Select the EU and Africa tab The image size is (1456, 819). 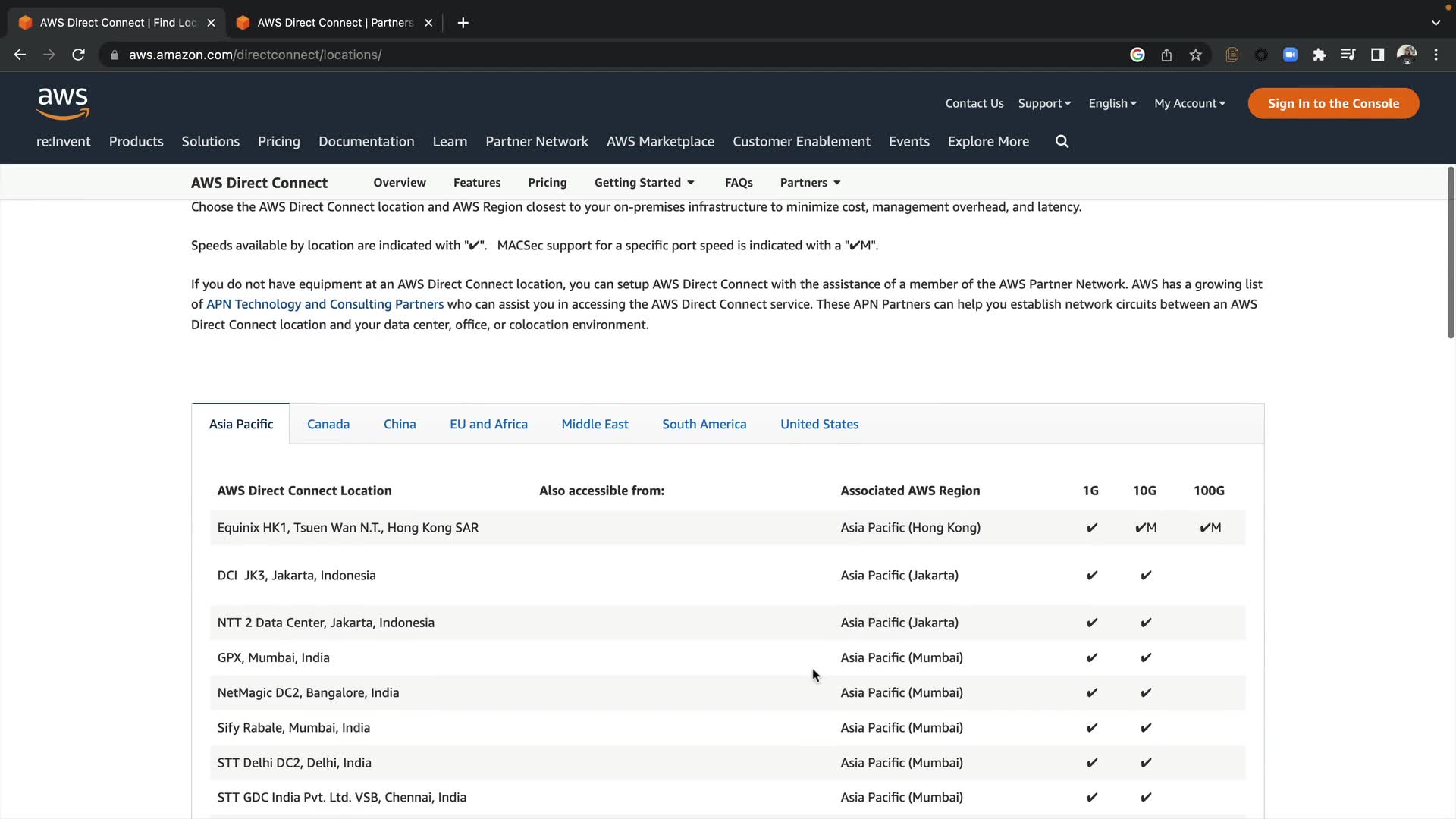pyautogui.click(x=488, y=424)
